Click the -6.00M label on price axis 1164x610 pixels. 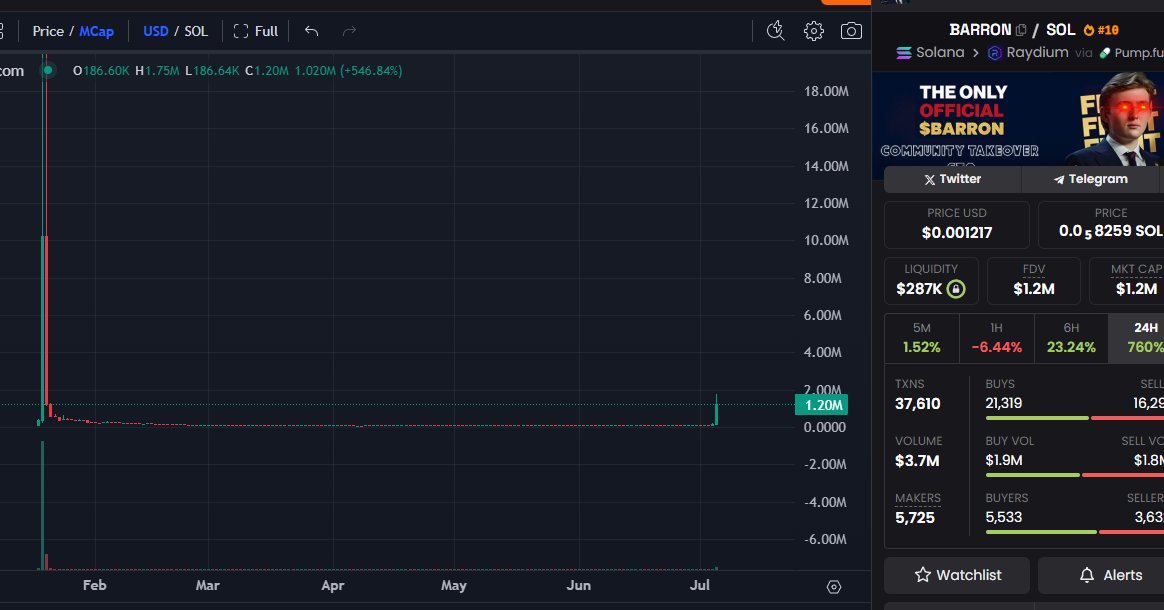tap(825, 540)
